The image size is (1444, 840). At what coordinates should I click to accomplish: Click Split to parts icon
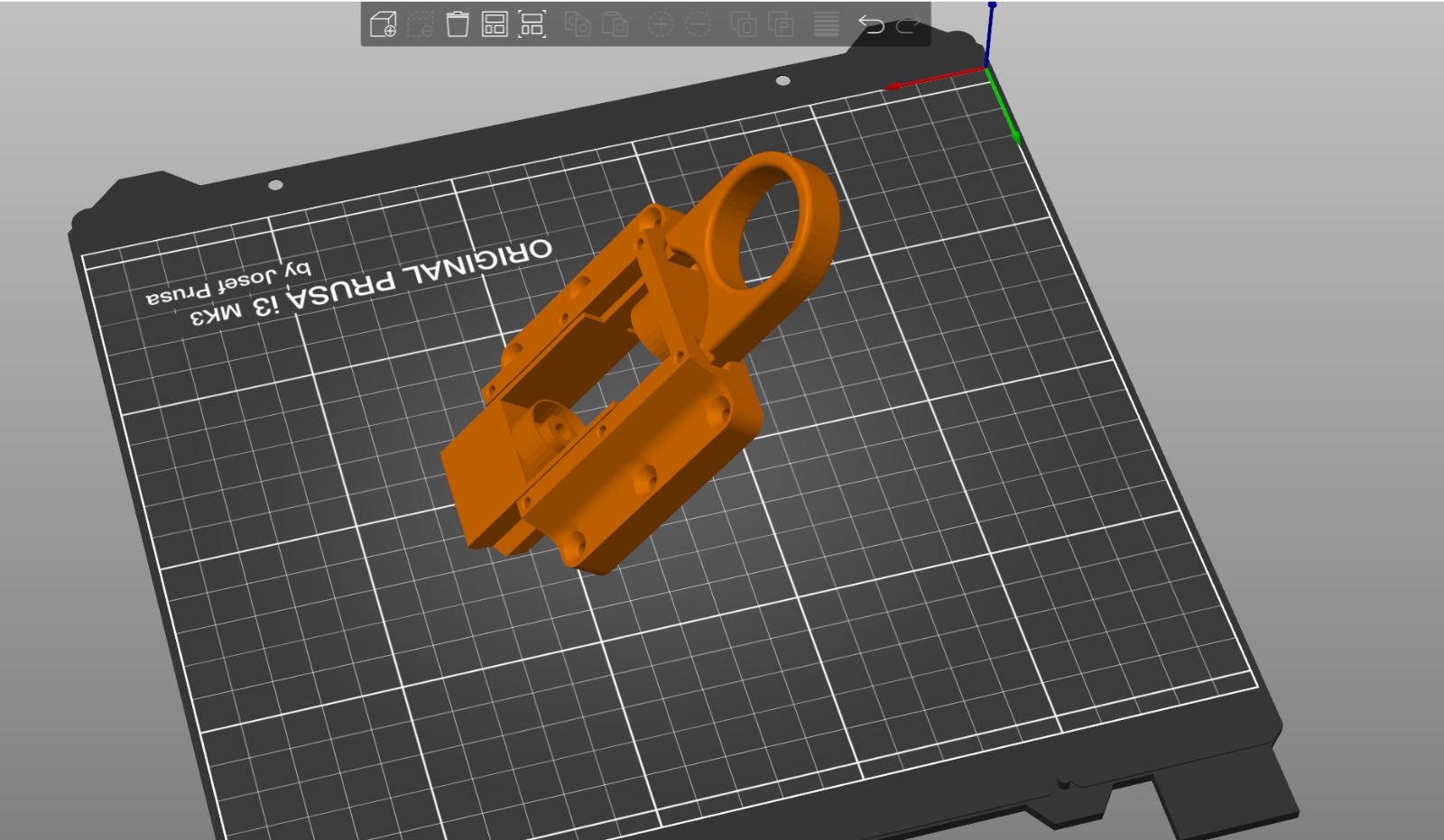(x=781, y=24)
